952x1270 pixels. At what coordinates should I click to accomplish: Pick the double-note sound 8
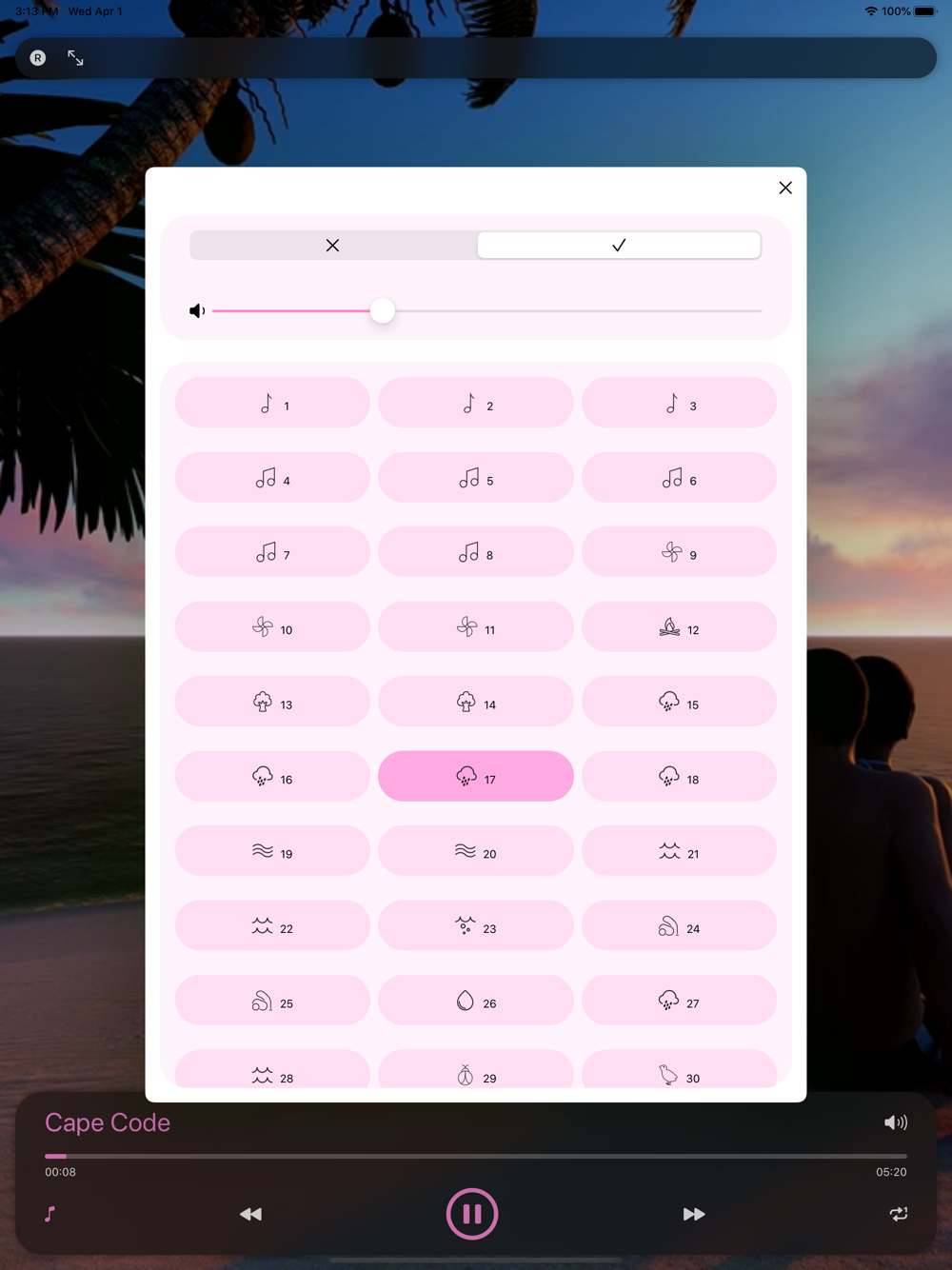pos(476,552)
